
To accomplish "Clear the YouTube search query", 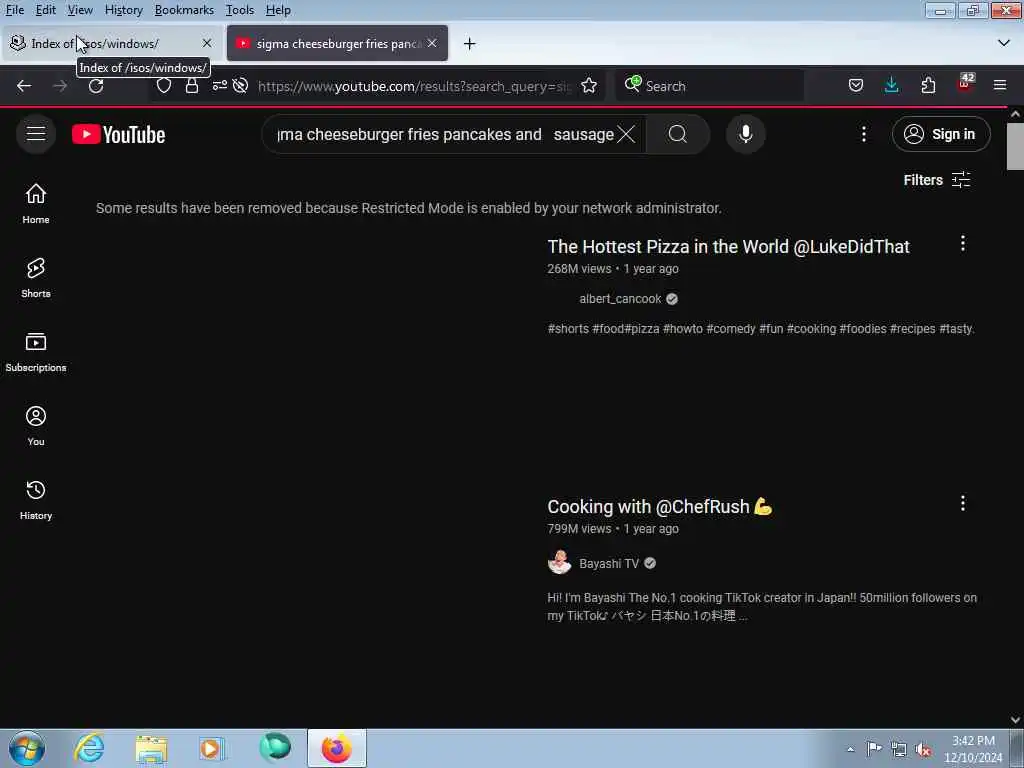I will click(626, 135).
